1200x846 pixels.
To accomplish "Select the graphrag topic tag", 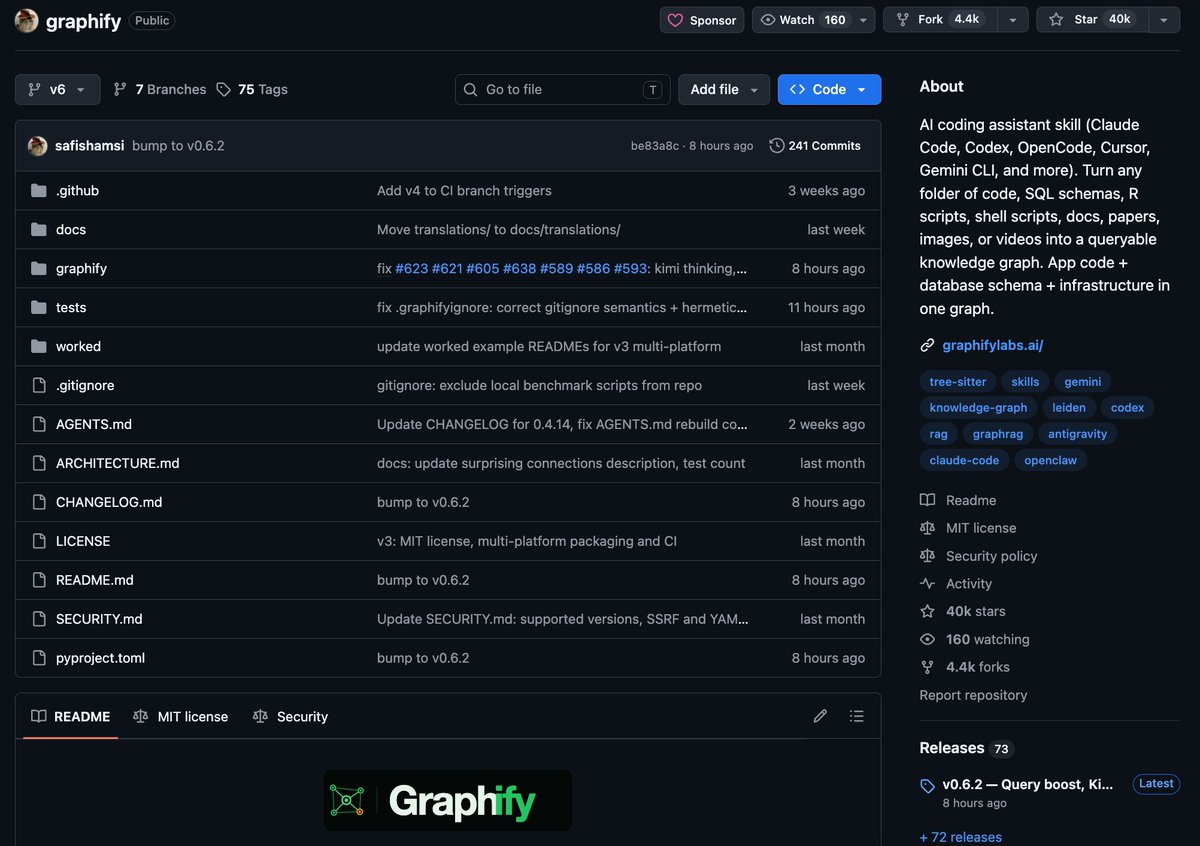I will point(998,434).
